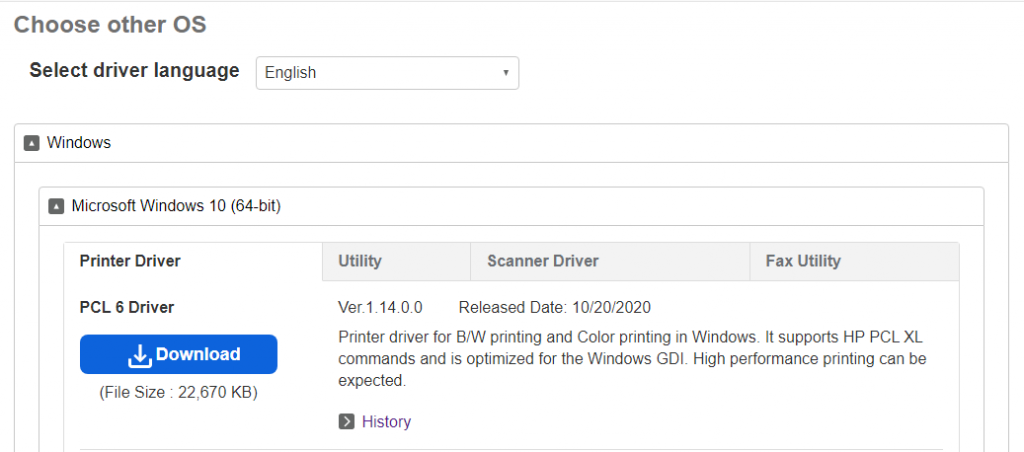1024x452 pixels.
Task: Click the Released Date 10/20/2020 text
Action: [554, 307]
